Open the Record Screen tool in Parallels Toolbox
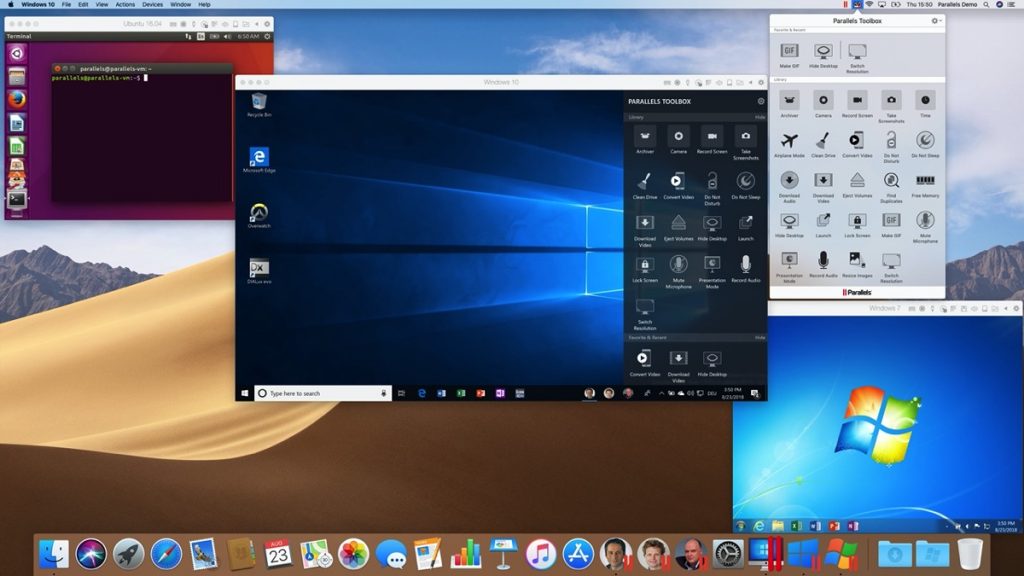Image resolution: width=1024 pixels, height=576 pixels. 858,101
